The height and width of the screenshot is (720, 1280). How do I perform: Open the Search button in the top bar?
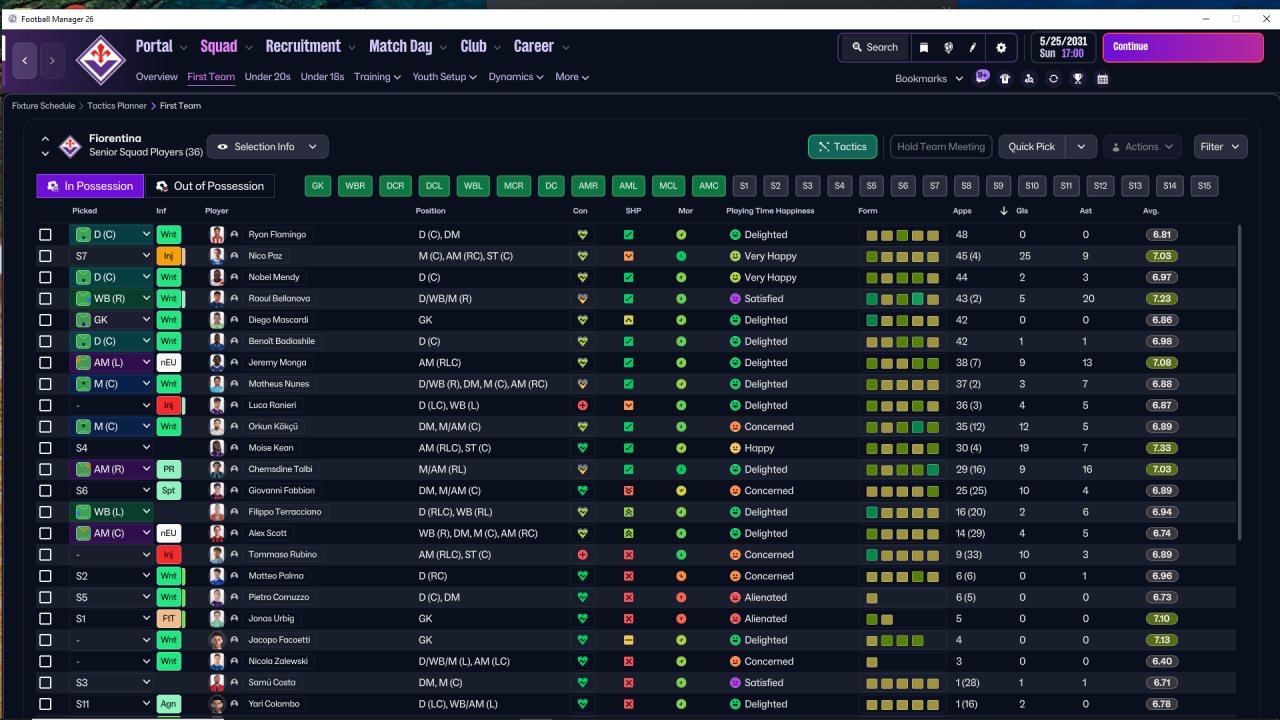[875, 47]
